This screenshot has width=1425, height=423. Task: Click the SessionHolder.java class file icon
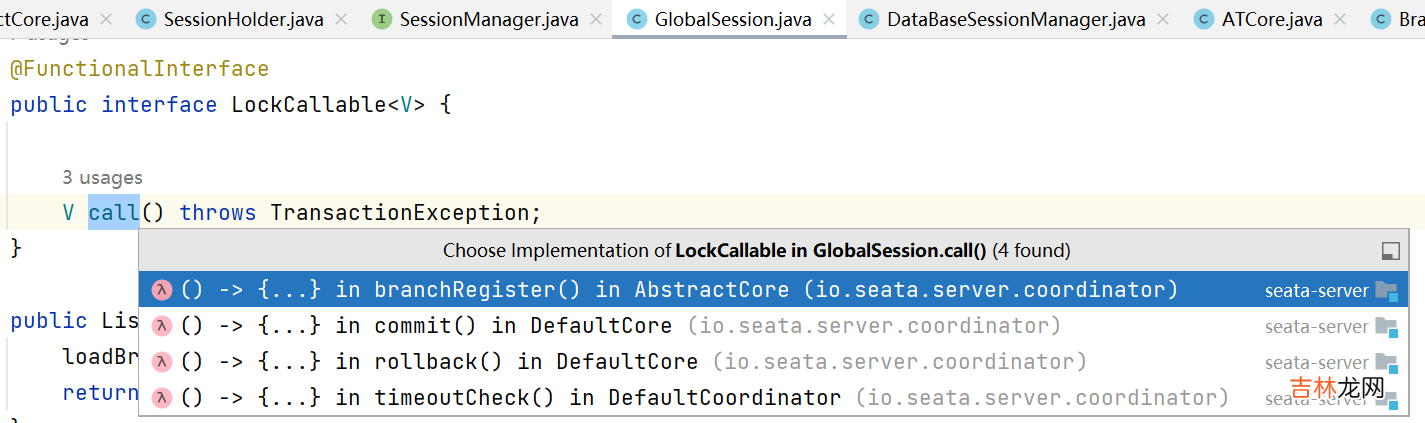point(146,19)
